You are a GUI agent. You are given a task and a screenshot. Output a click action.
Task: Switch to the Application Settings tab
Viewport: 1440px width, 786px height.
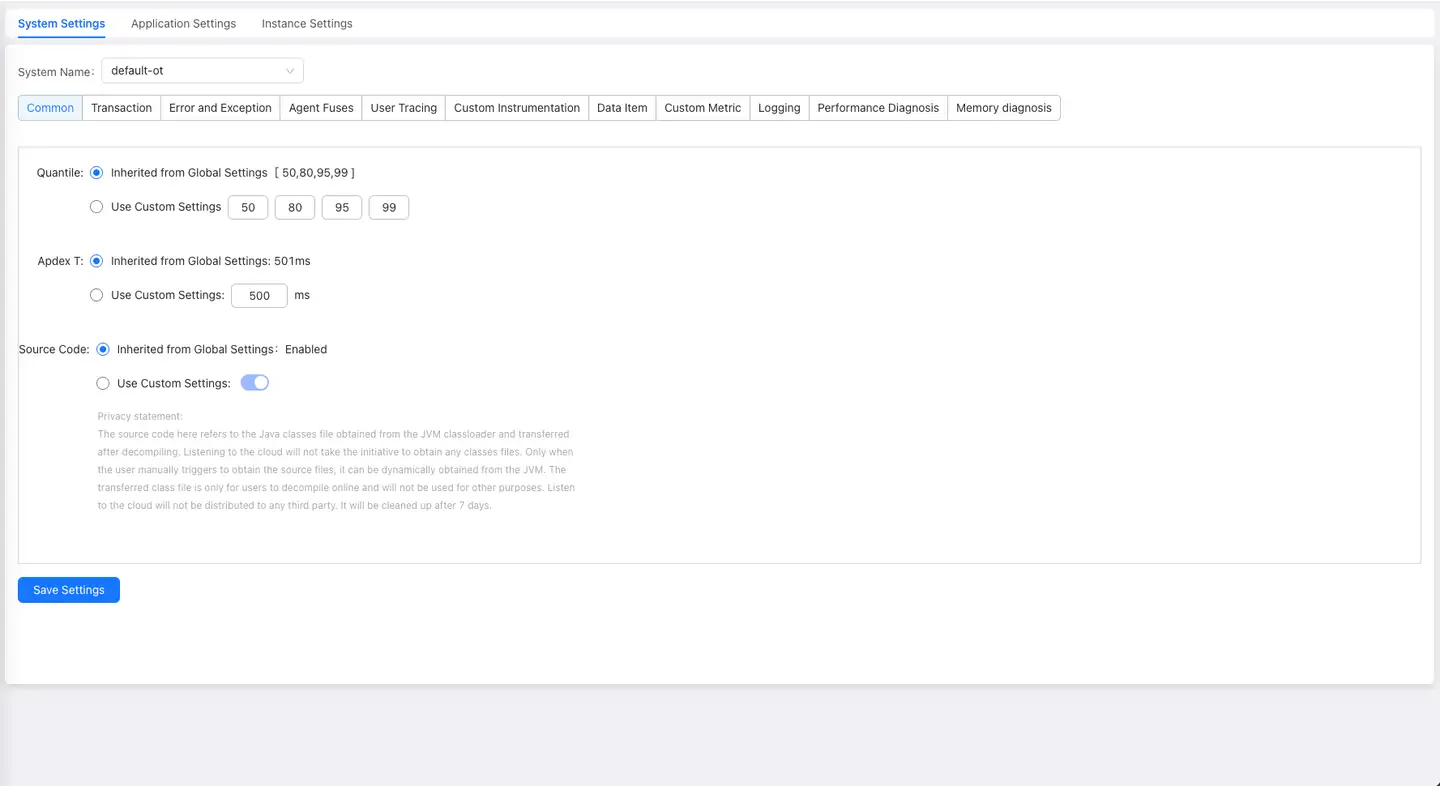click(183, 23)
